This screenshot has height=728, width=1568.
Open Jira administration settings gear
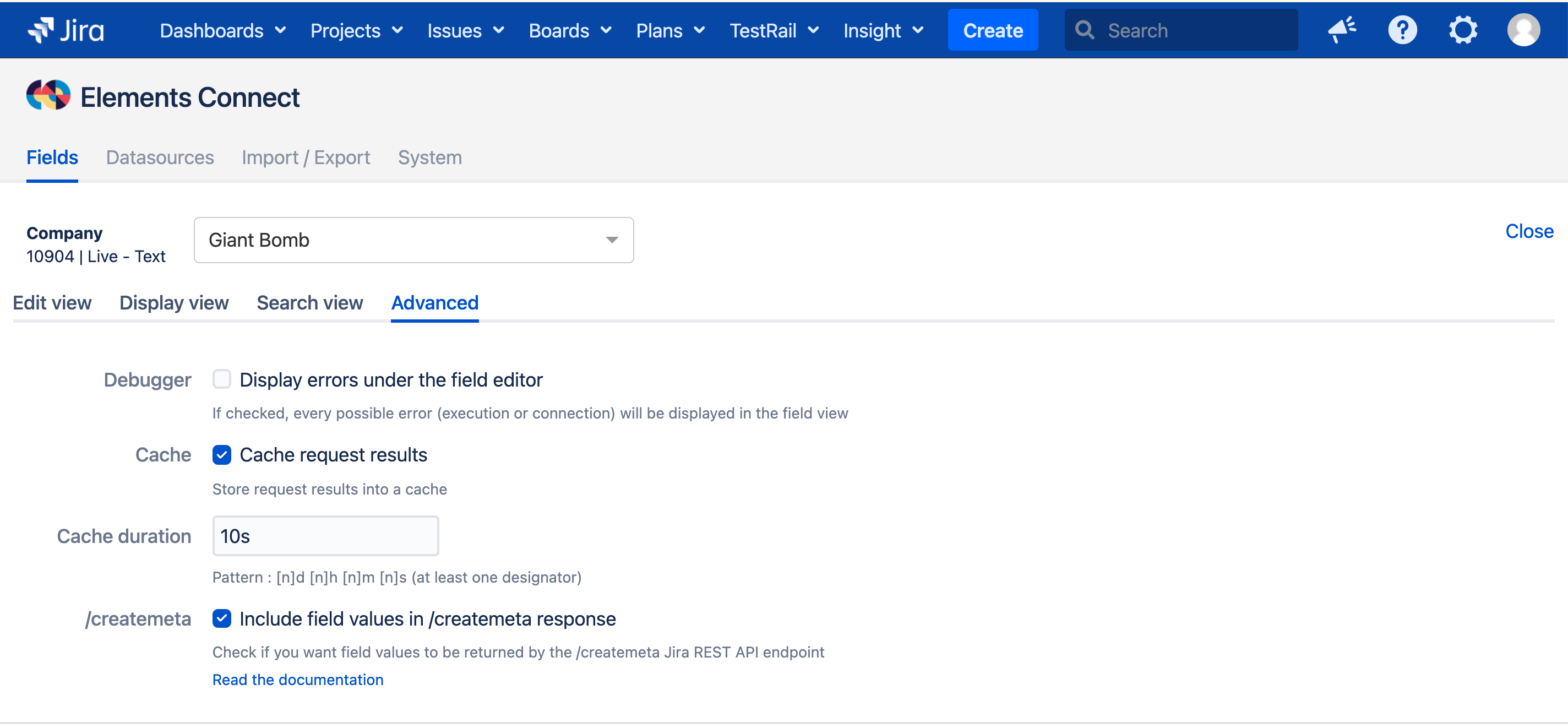coord(1463,29)
